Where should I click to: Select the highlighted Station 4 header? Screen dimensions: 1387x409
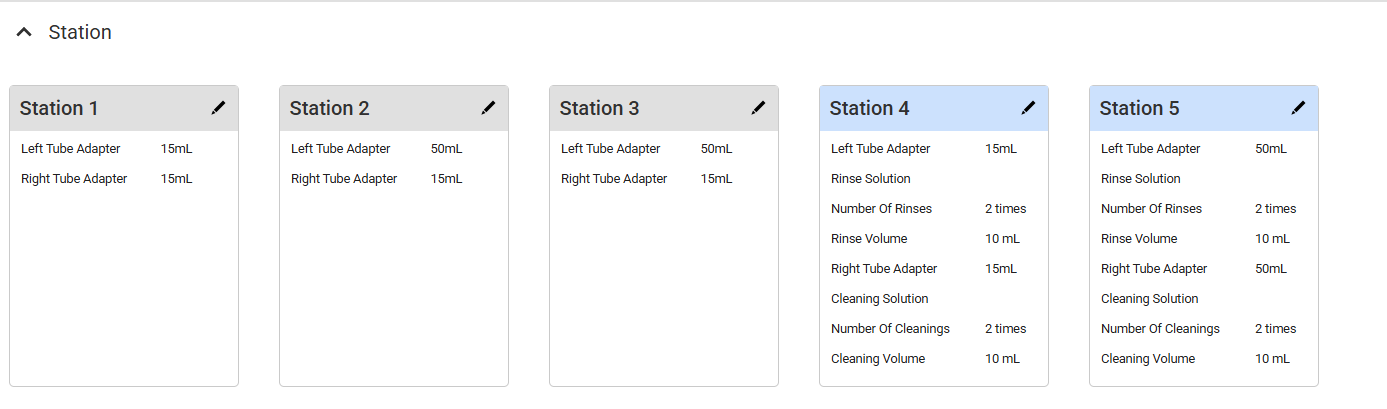click(x=910, y=108)
